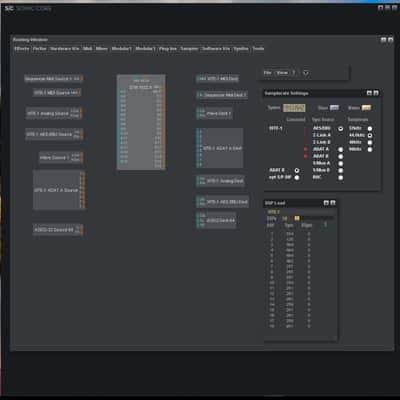
Task: Set samplerate to 44,1kHz
Action: [x=370, y=135]
